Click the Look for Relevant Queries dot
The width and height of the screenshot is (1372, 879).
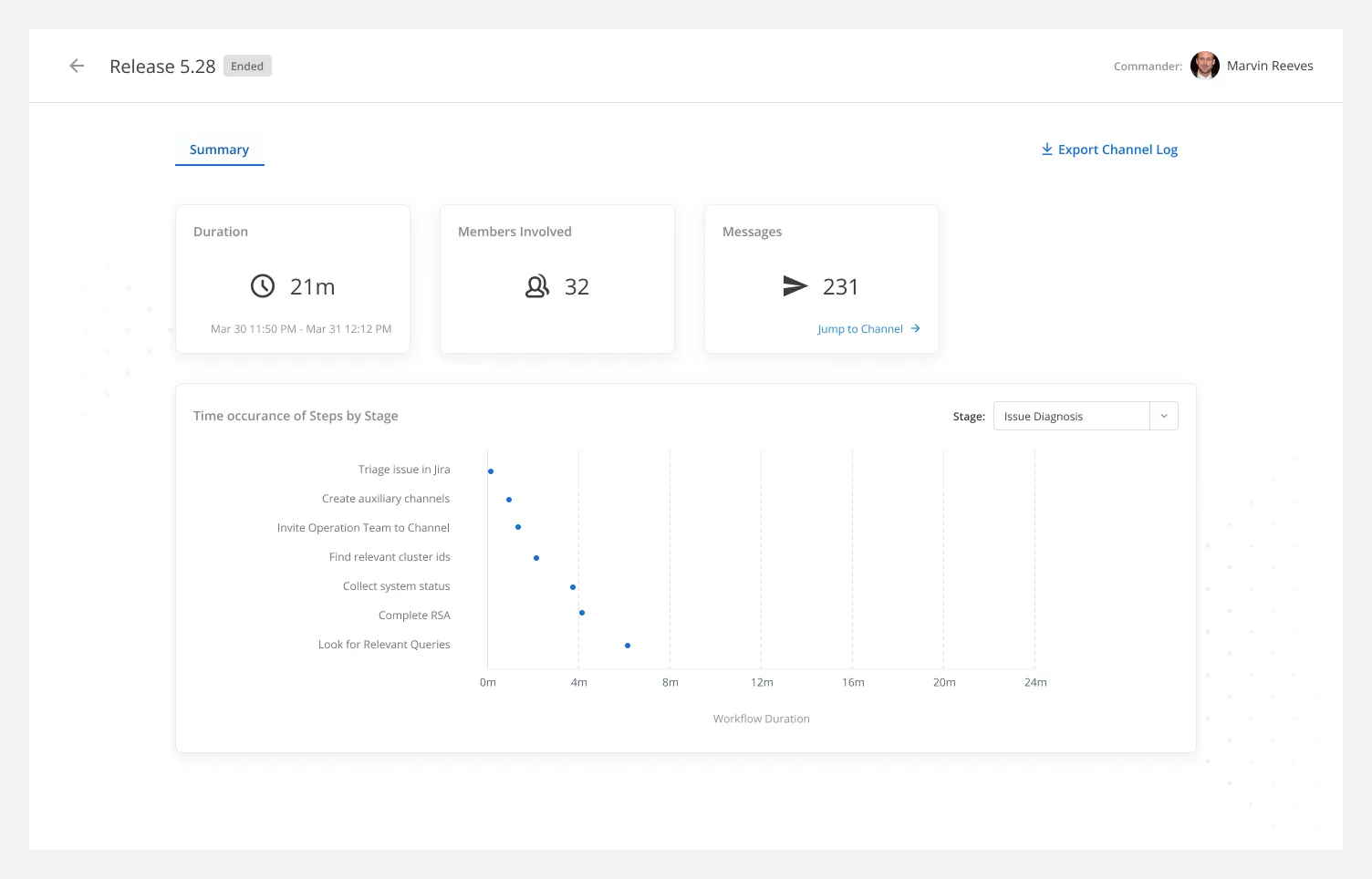tap(628, 646)
